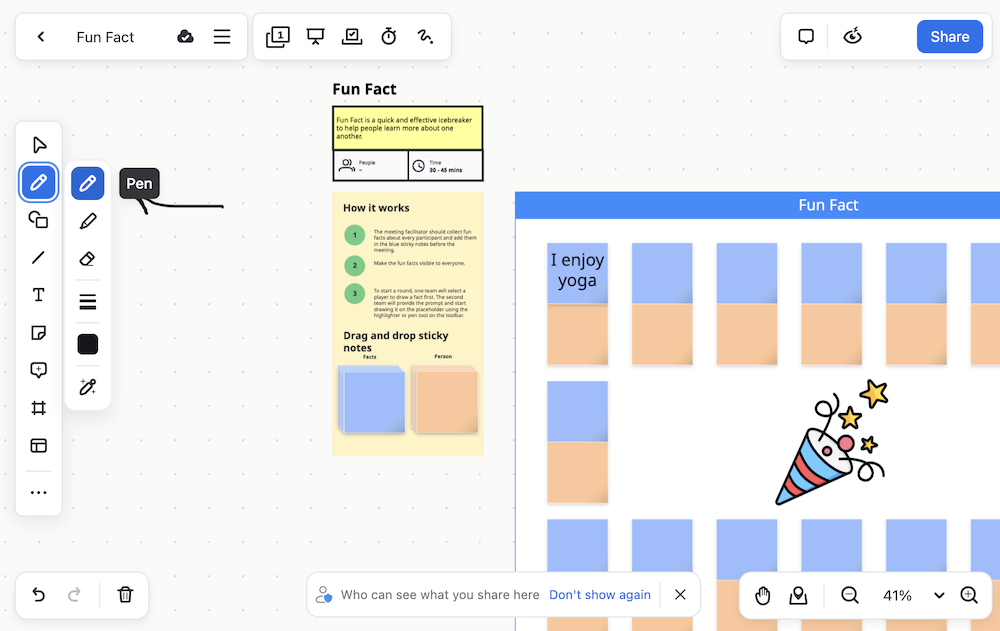Viewport: 1000px width, 631px height.
Task: Select the arrow pointer tool
Action: 39,145
